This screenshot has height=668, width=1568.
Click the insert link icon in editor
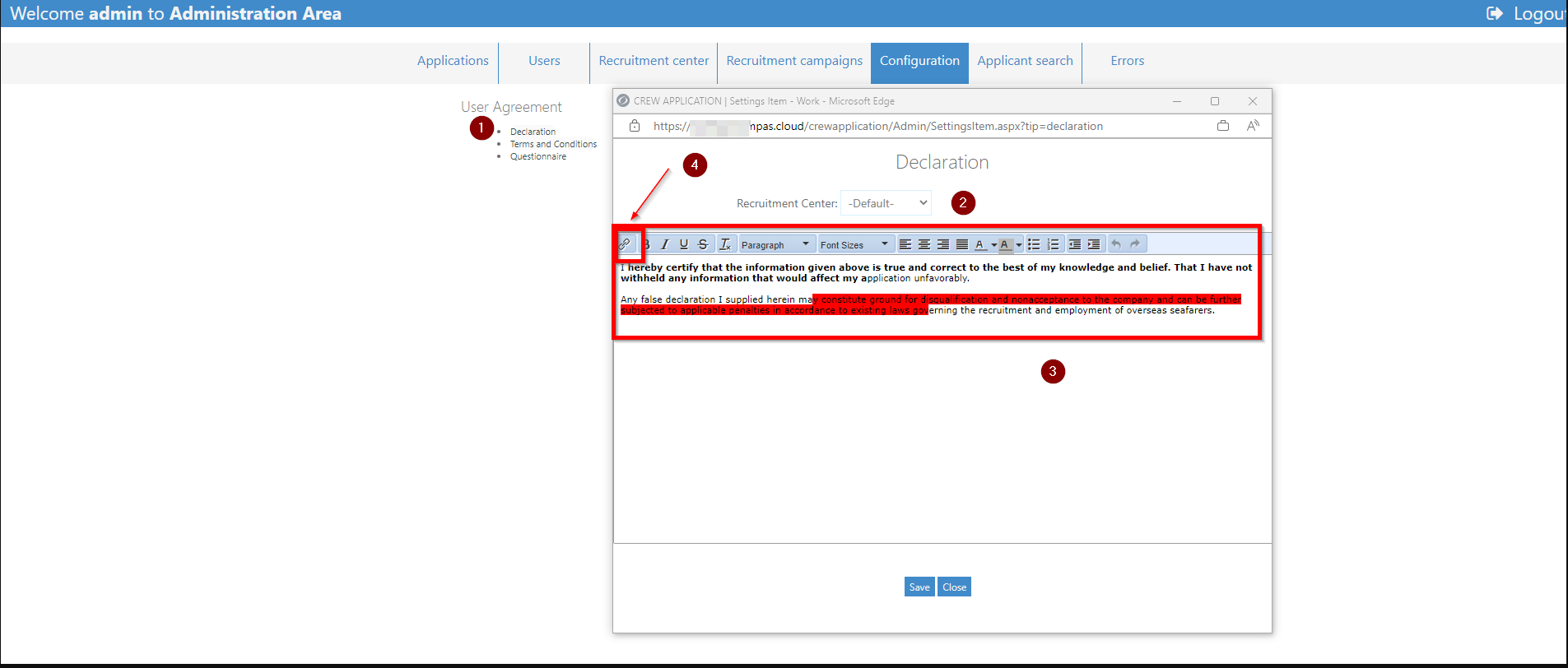[x=626, y=244]
